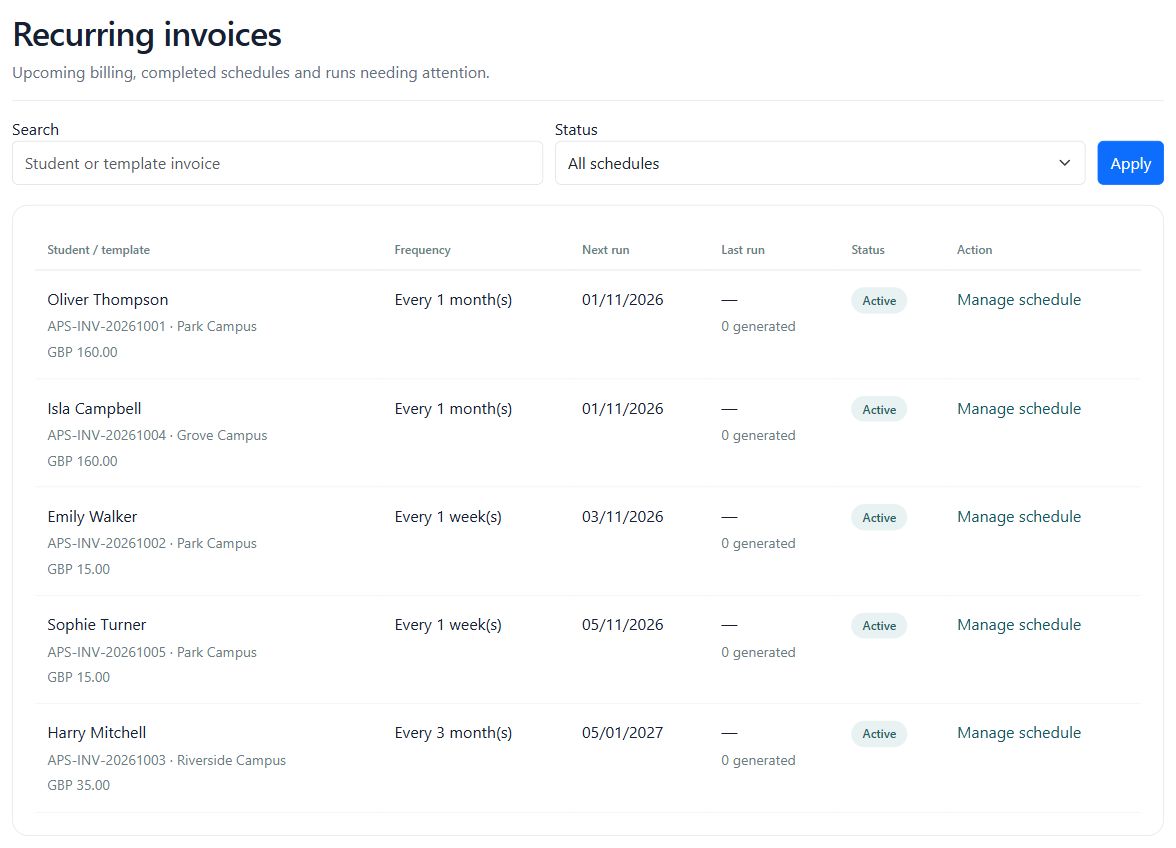
Task: Open Manage schedule for Harry Mitchell
Action: [1018, 733]
